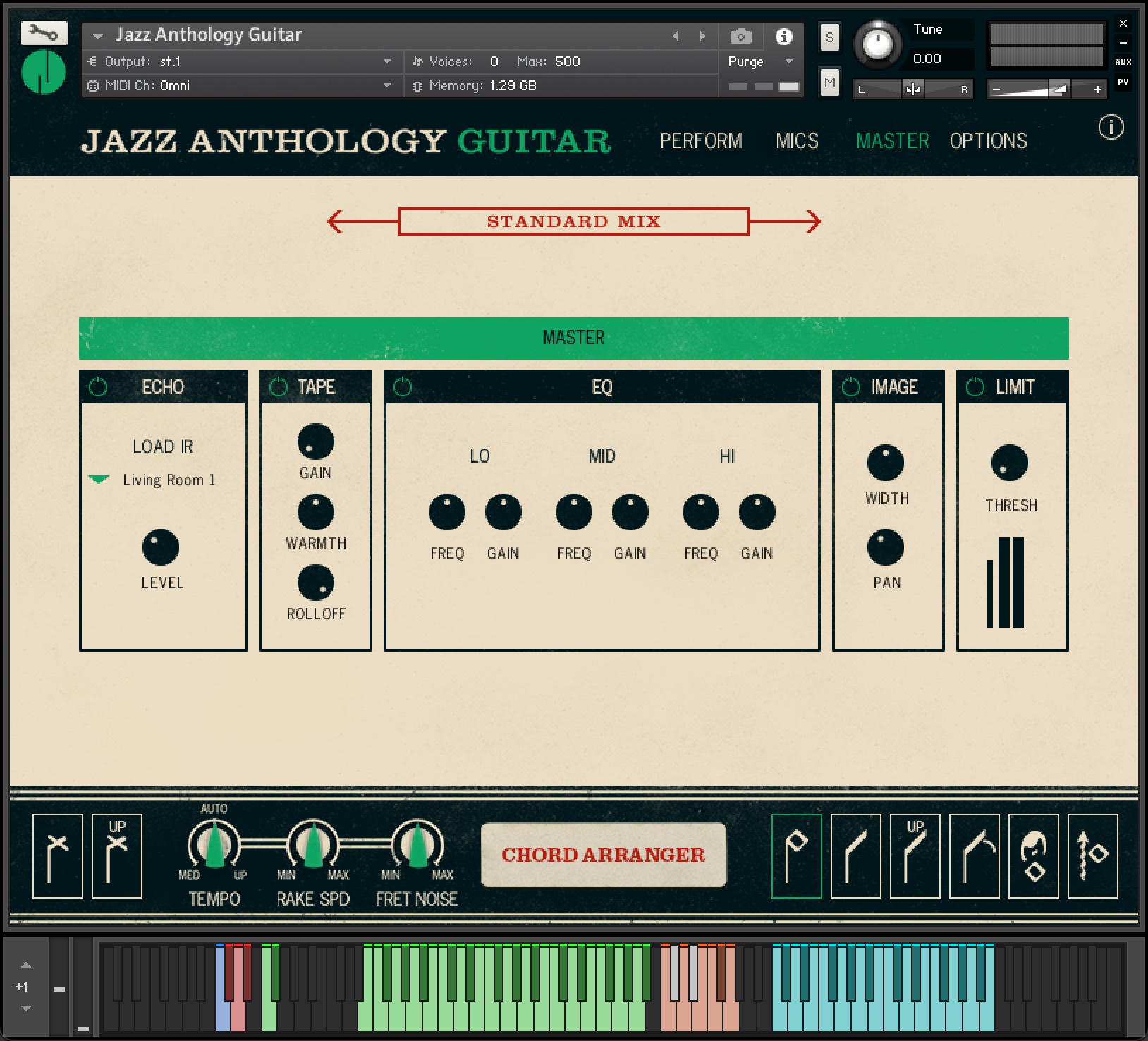Viewport: 1148px width, 1041px height.
Task: Click the Solo S button
Action: [829, 37]
